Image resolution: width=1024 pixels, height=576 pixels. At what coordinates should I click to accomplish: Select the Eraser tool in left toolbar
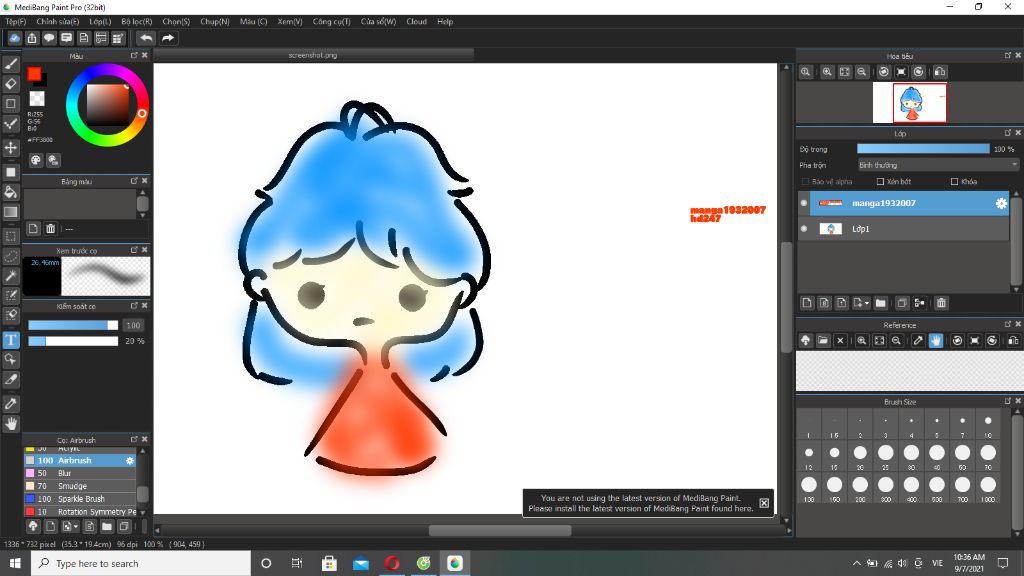[x=11, y=84]
